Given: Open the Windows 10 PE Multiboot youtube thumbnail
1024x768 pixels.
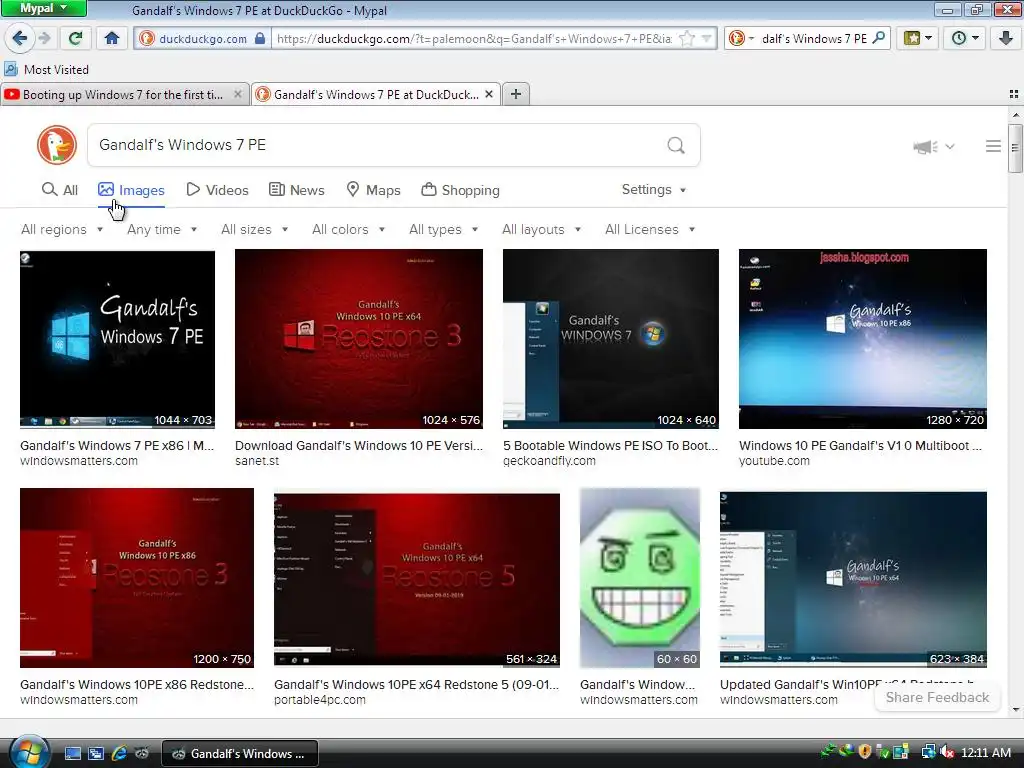Looking at the screenshot, I should (863, 339).
